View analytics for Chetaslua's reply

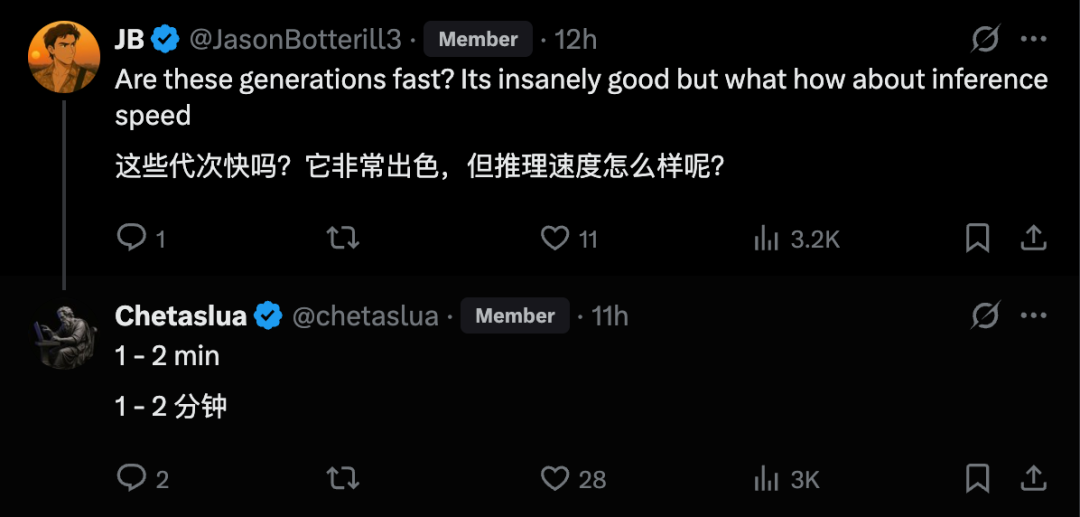[x=766, y=478]
